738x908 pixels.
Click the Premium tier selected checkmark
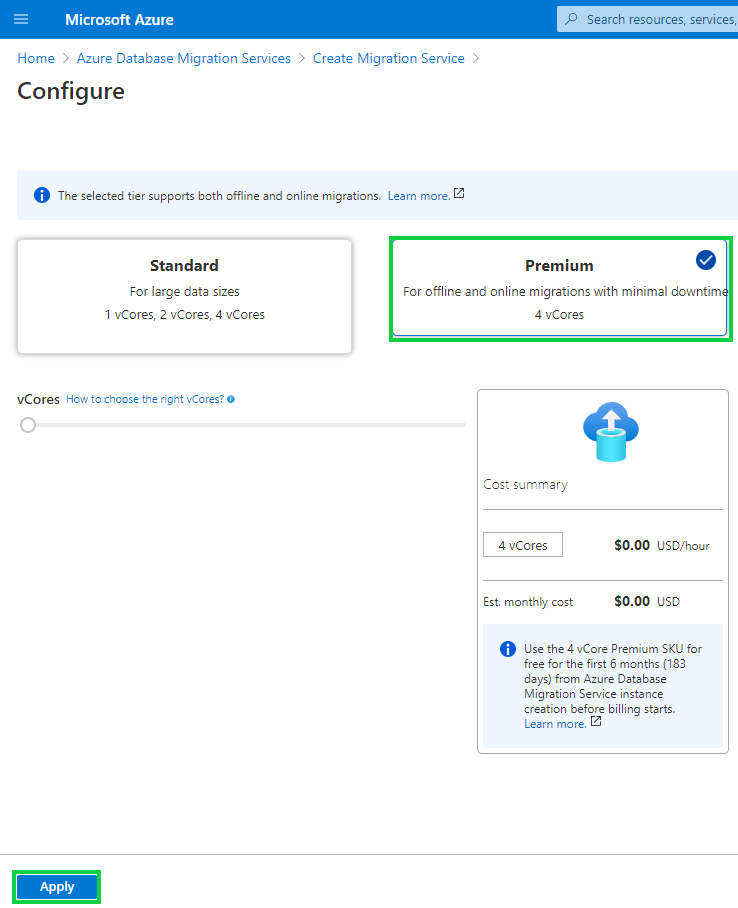(x=706, y=260)
